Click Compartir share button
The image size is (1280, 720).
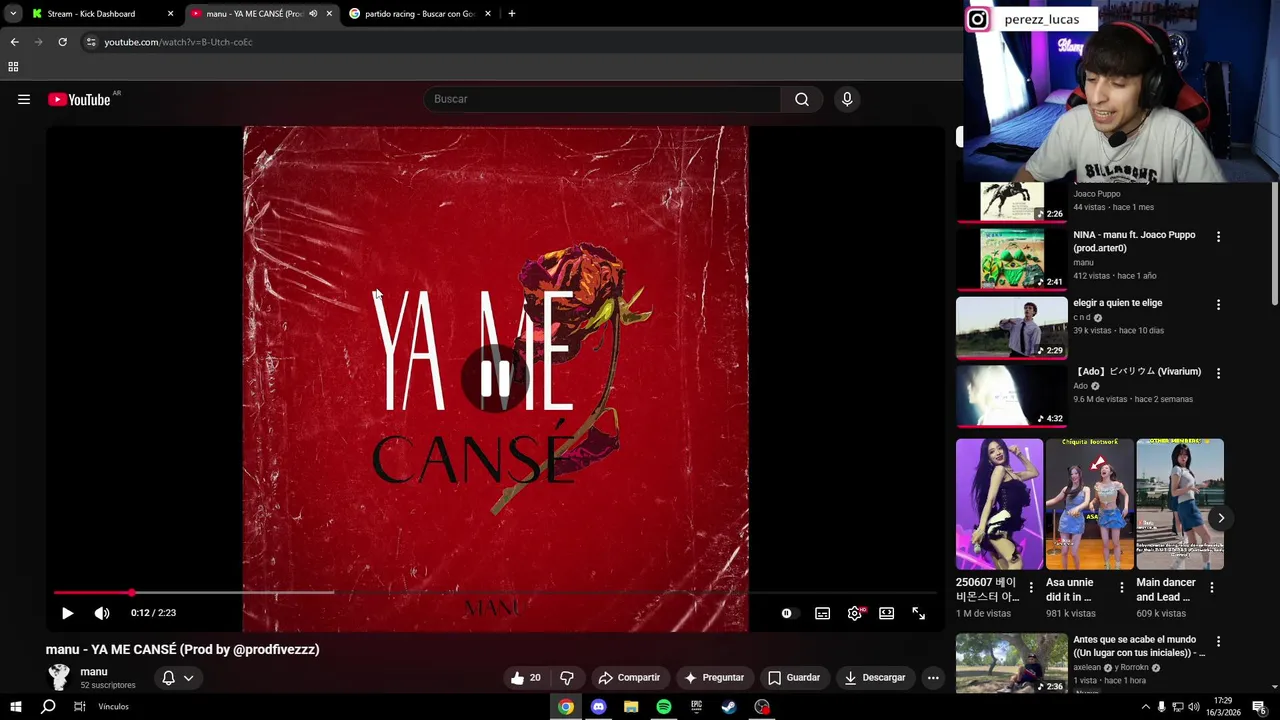tap(629, 677)
